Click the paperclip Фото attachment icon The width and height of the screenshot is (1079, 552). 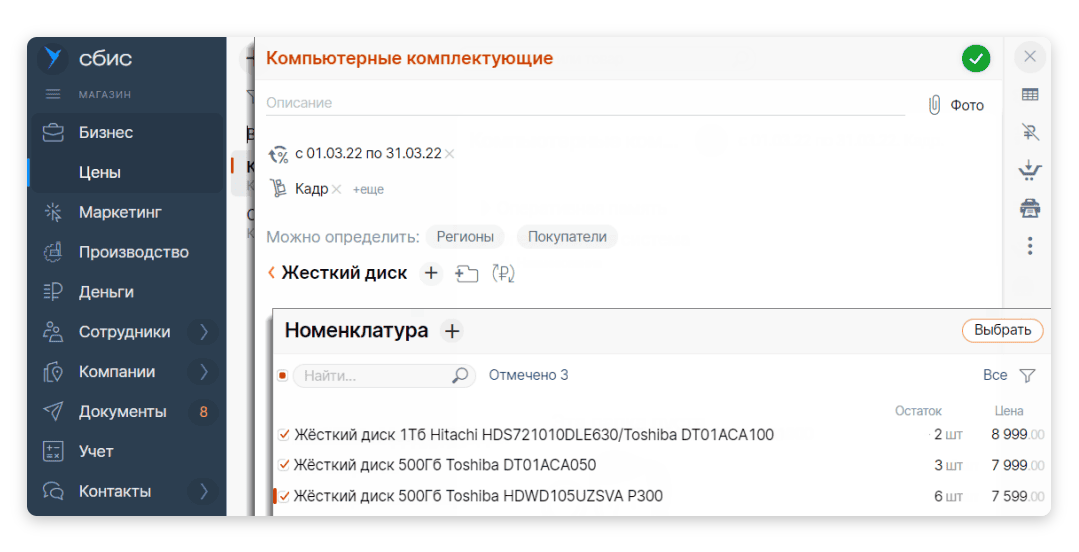point(935,105)
